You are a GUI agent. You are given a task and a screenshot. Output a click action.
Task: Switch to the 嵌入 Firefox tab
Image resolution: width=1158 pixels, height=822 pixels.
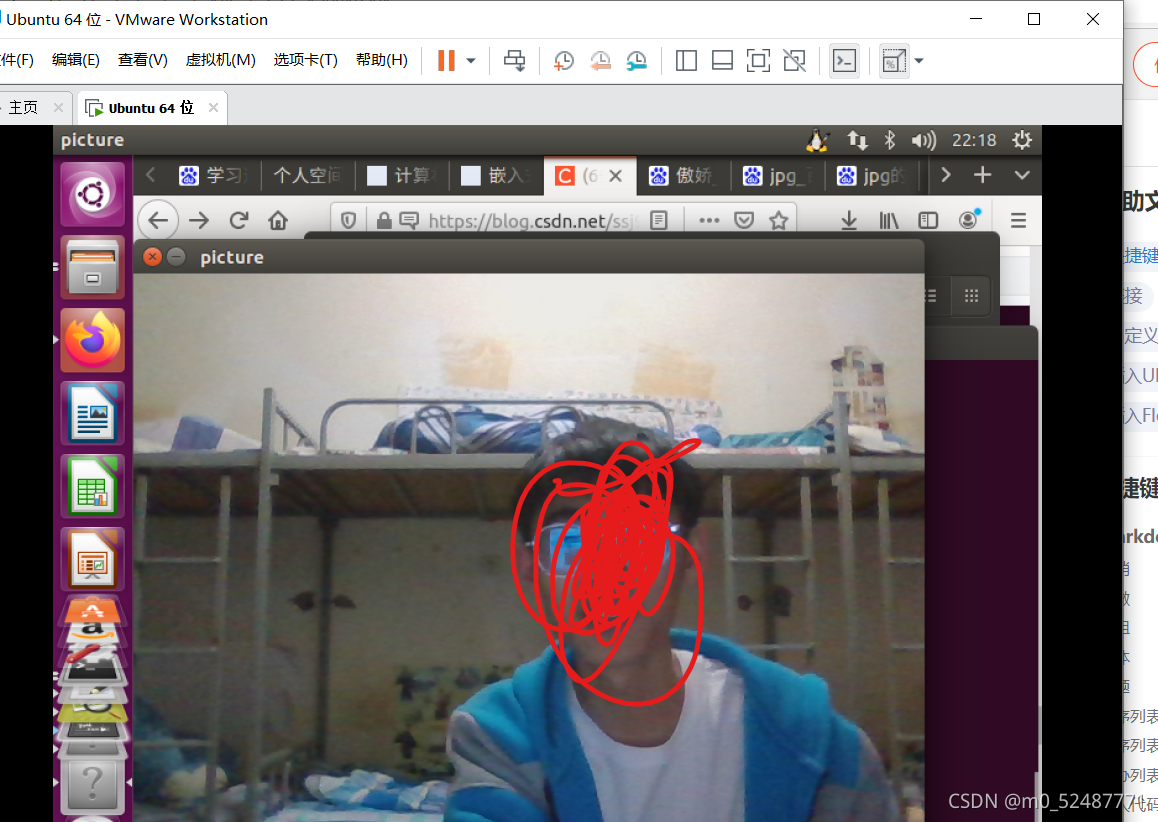tap(497, 176)
